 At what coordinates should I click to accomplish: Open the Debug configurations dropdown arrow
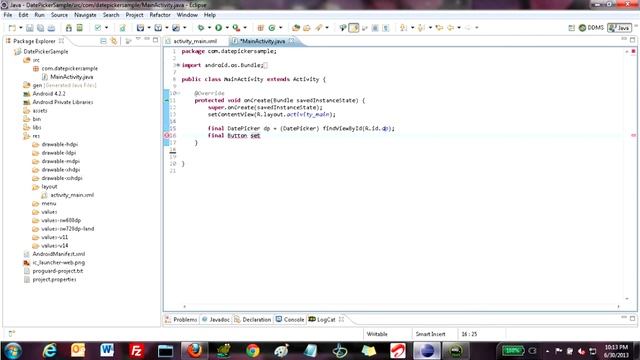pos(209,28)
